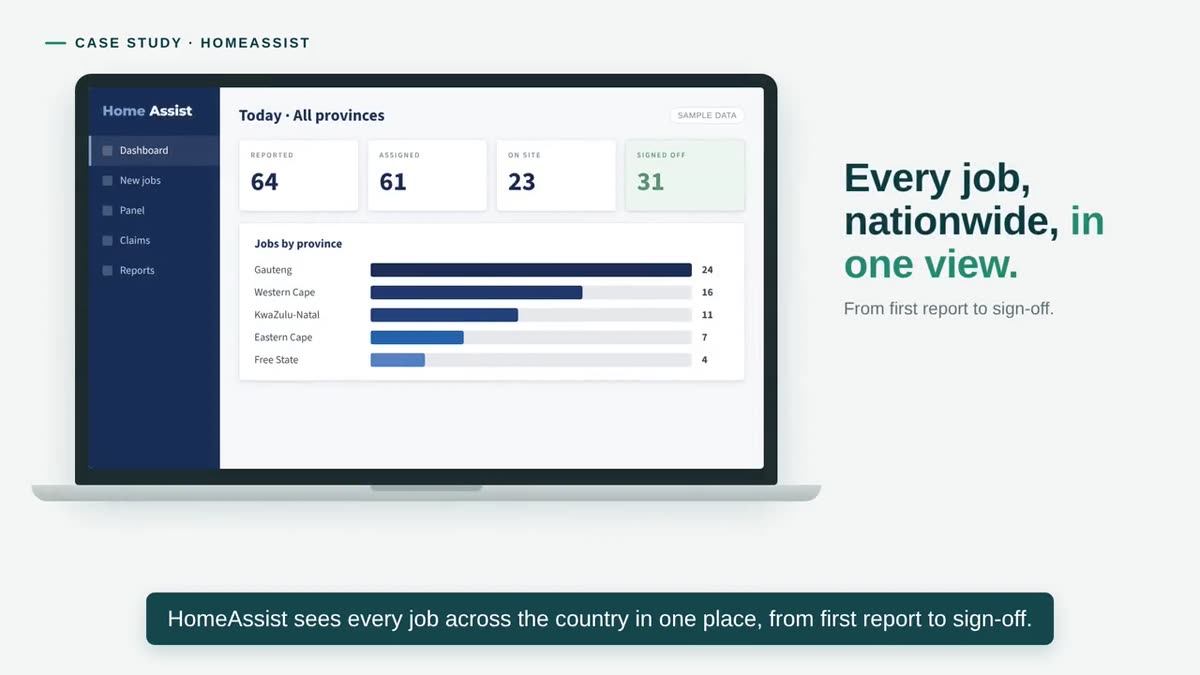Click the Gauteng count value 24
This screenshot has width=1200, height=675.
click(x=707, y=270)
